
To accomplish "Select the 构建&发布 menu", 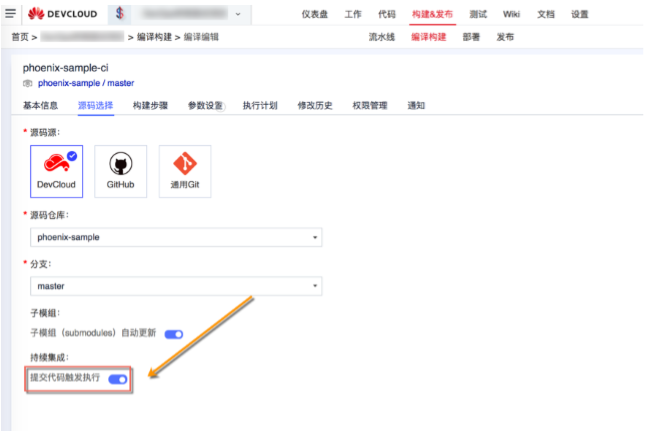I will (432, 14).
